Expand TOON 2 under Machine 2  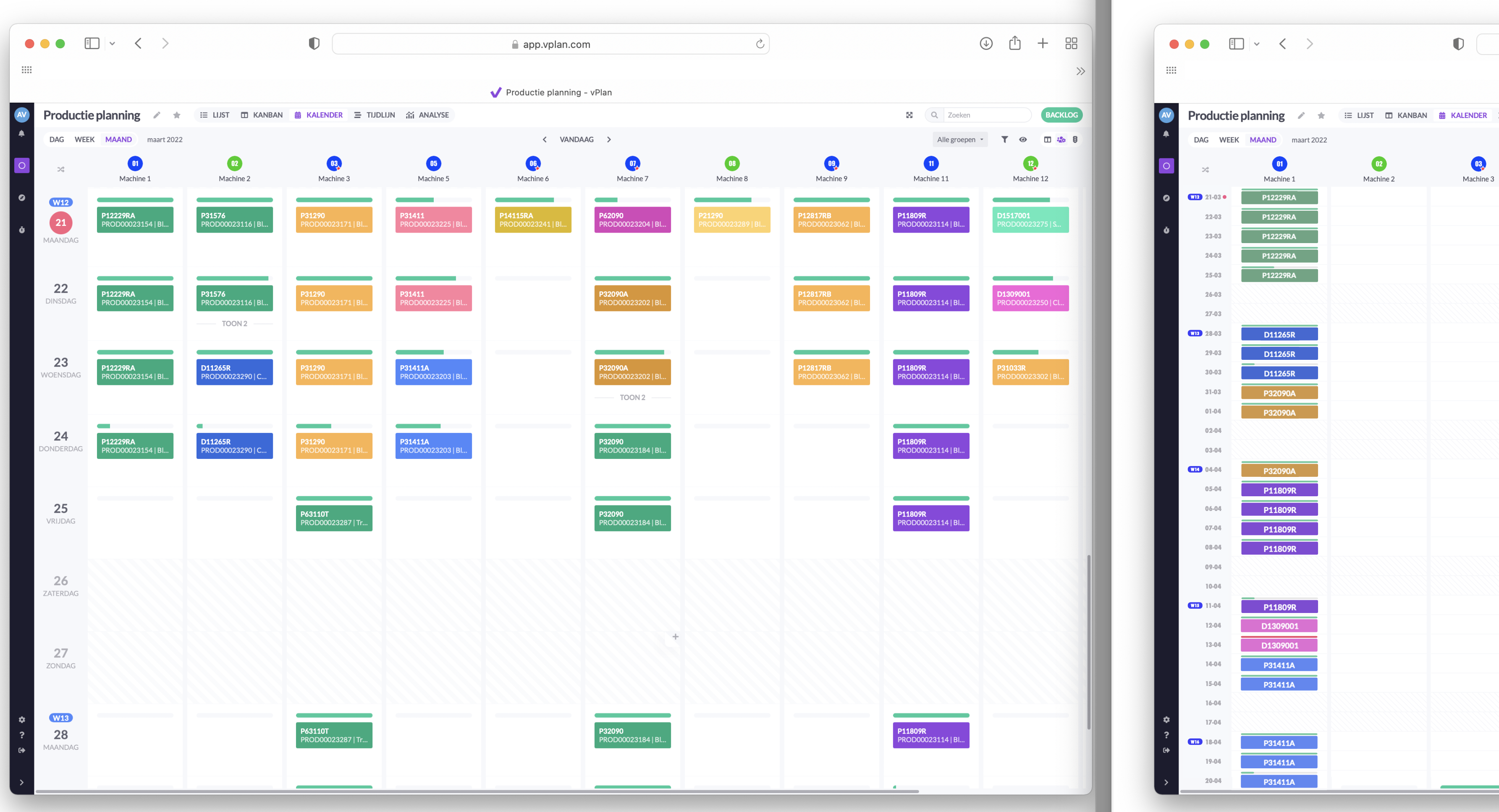click(x=235, y=323)
